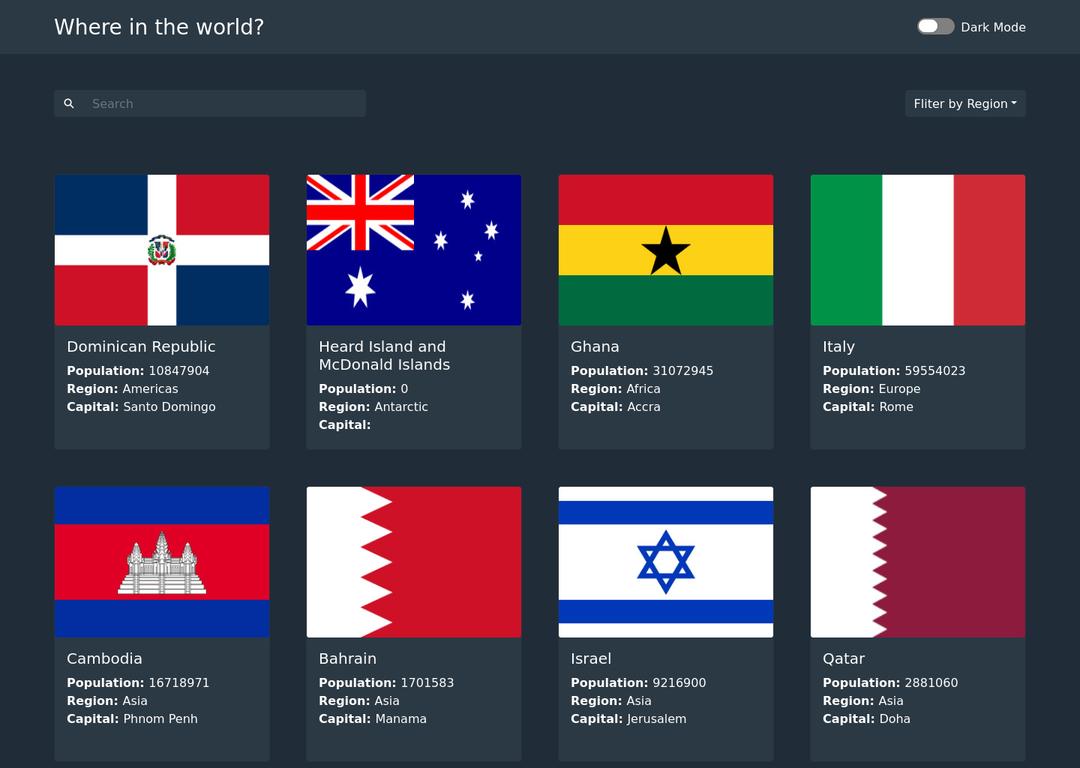
Task: Open the Heard Island and McDonald Islands flag
Action: [414, 250]
